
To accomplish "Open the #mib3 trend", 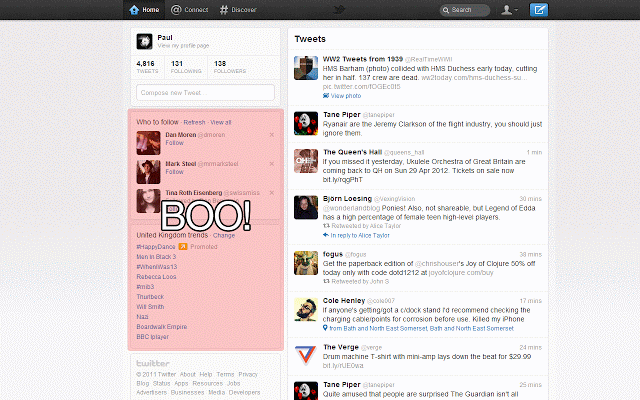I will [145, 287].
